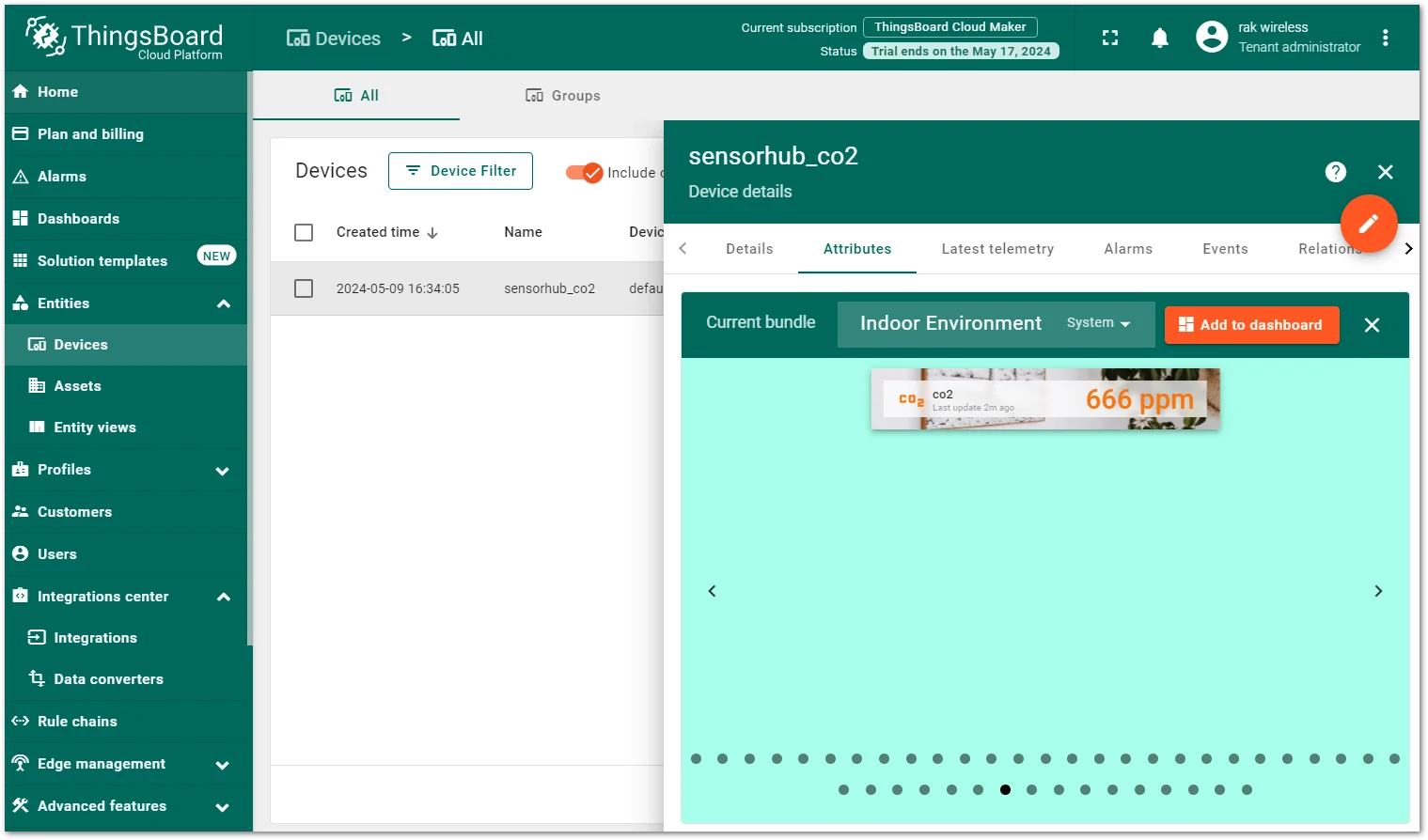Open the Device Filter dropdown
This screenshot has width=1428, height=840.
461,171
